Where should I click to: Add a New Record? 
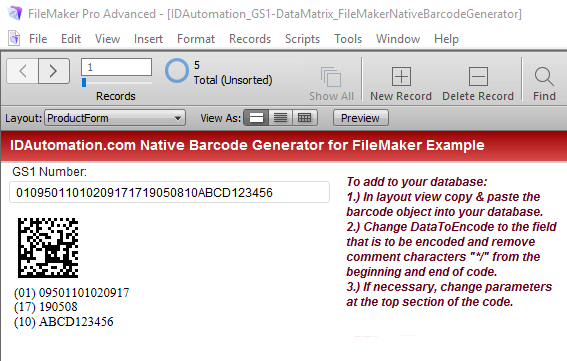coord(401,83)
